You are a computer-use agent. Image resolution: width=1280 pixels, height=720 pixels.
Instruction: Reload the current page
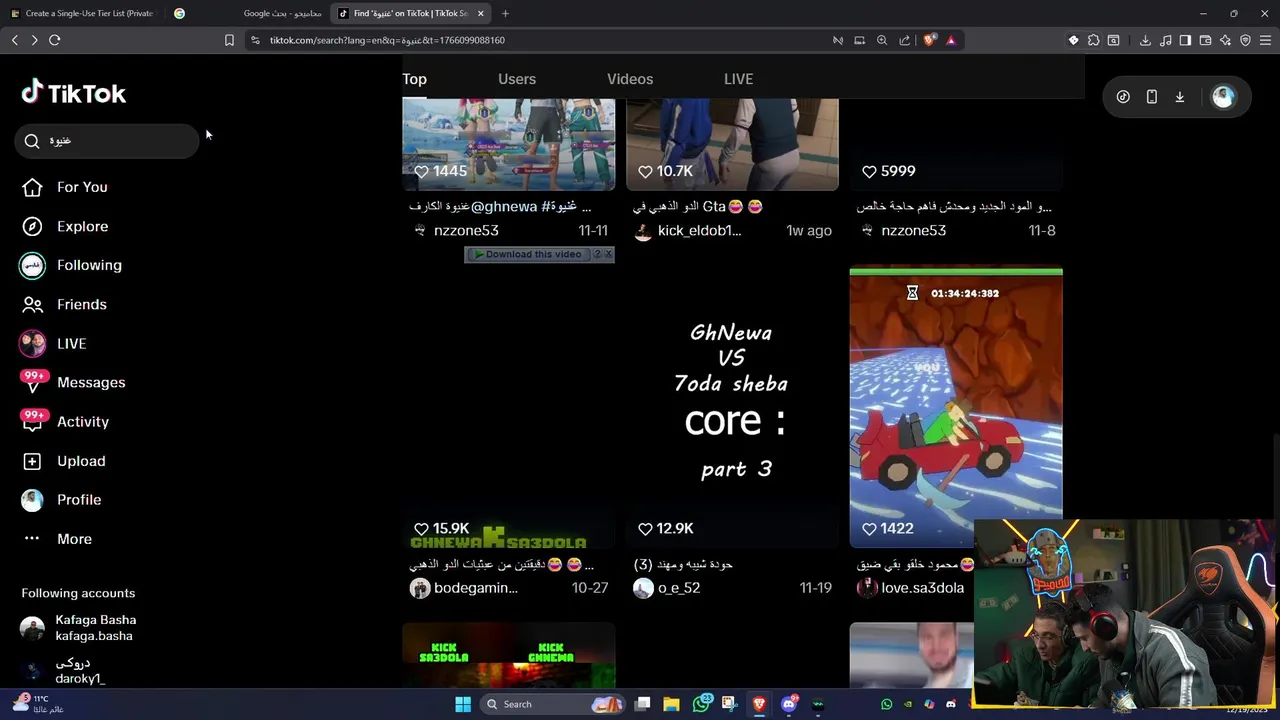(55, 40)
